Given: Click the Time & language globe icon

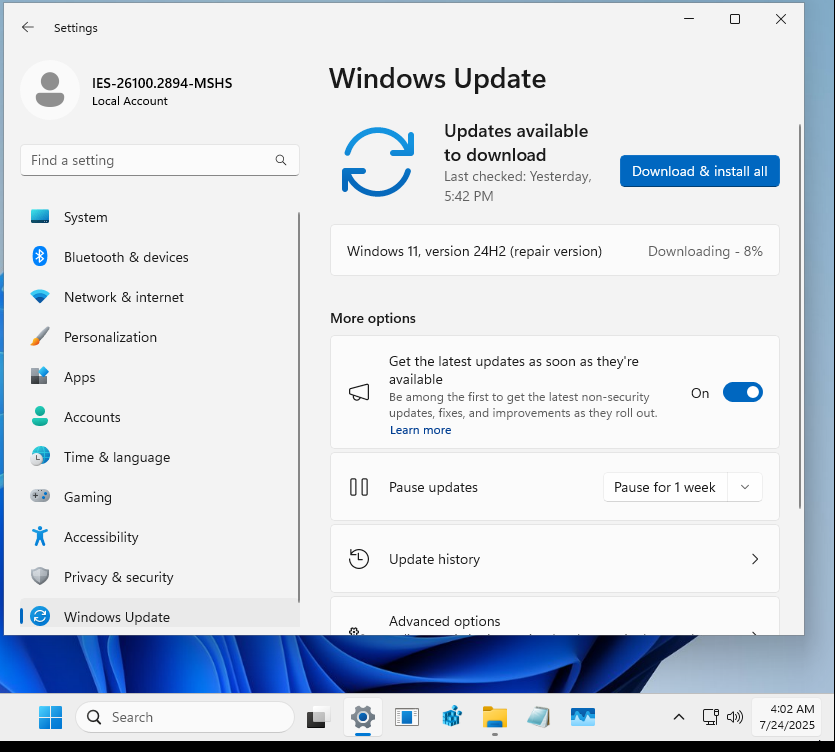Looking at the screenshot, I should [40, 456].
